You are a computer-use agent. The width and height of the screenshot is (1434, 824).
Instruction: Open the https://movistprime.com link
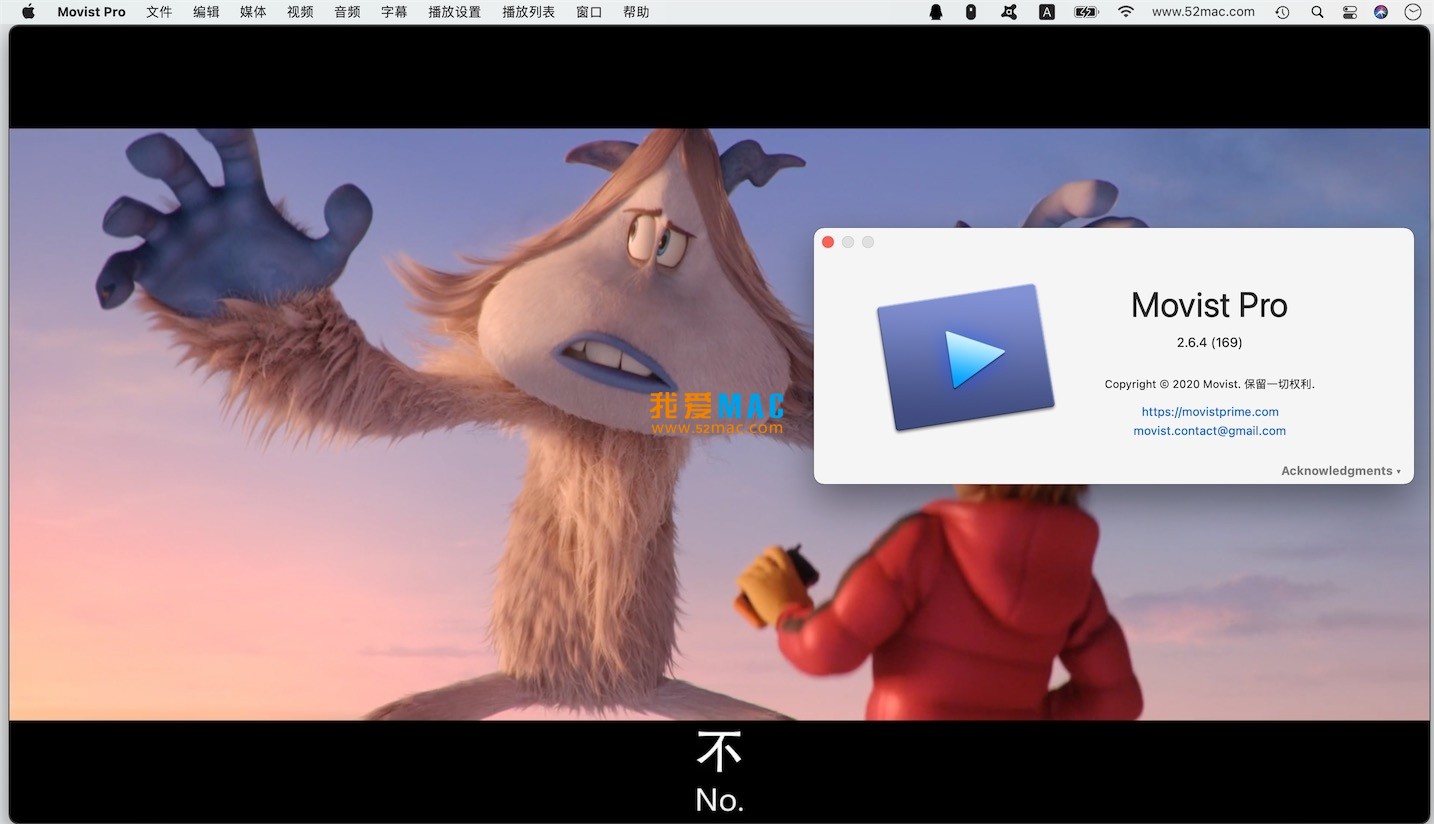[1210, 411]
